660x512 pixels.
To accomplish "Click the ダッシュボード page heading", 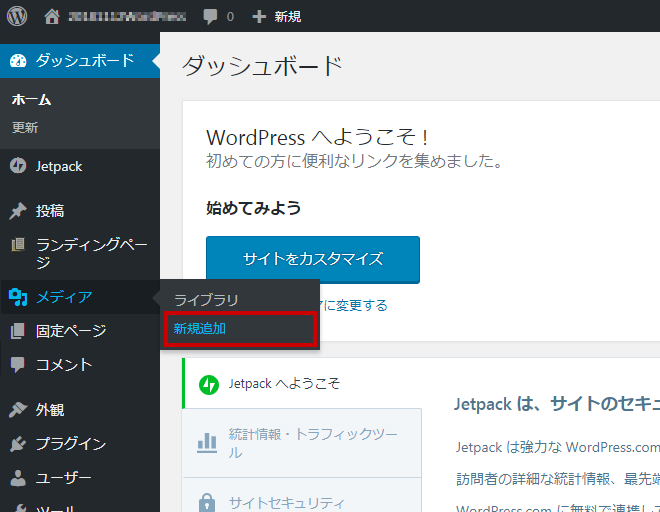I will click(262, 67).
